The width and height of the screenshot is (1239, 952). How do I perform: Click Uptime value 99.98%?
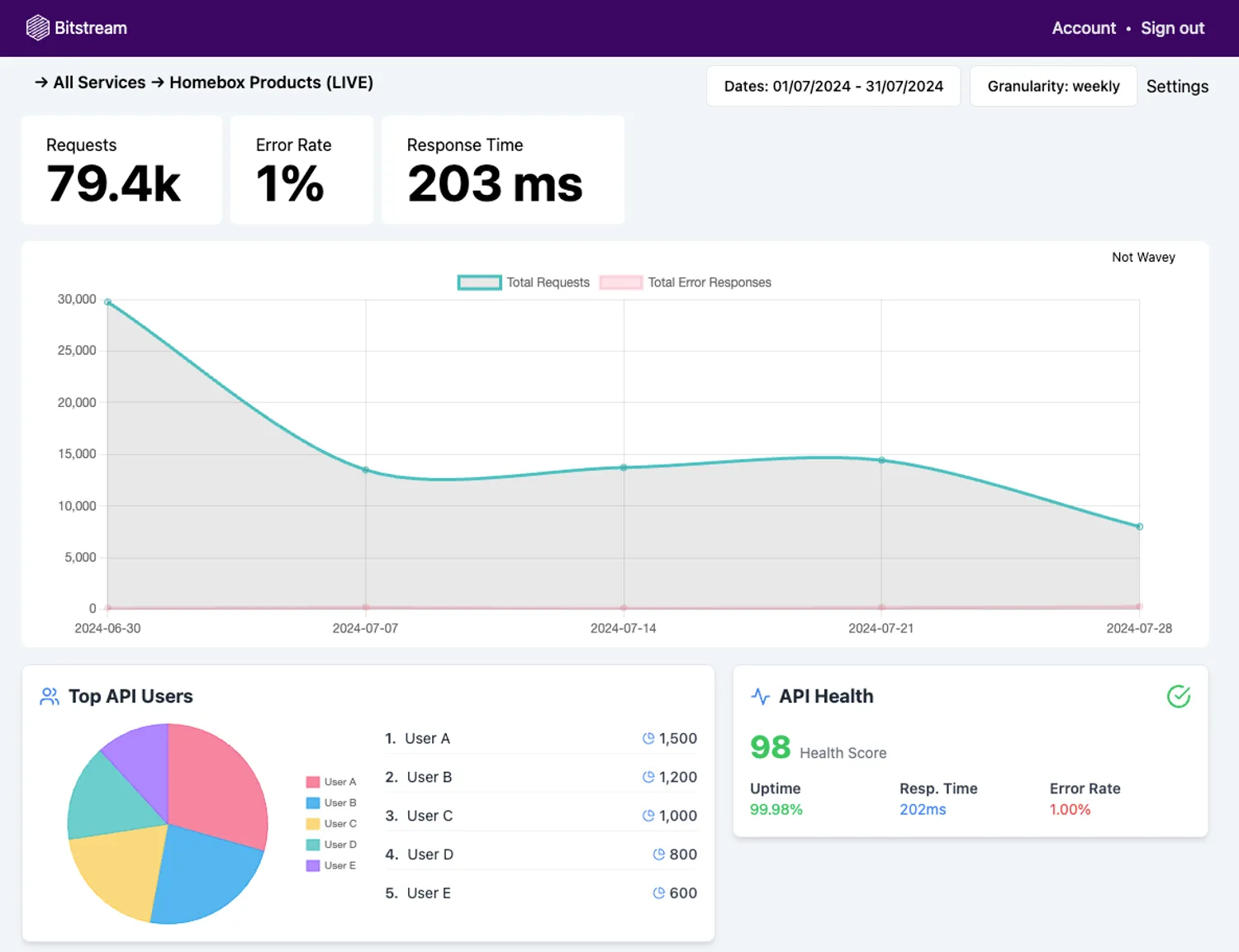click(x=776, y=810)
